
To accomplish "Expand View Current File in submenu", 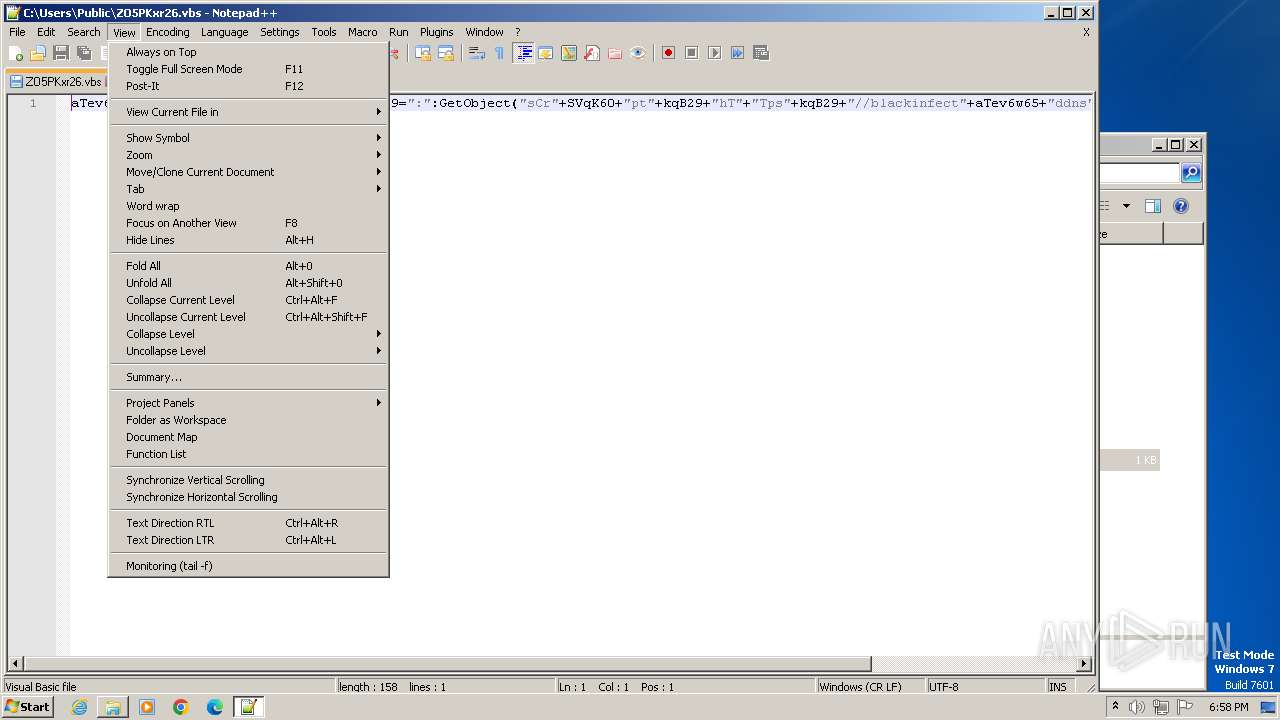I will [x=248, y=112].
